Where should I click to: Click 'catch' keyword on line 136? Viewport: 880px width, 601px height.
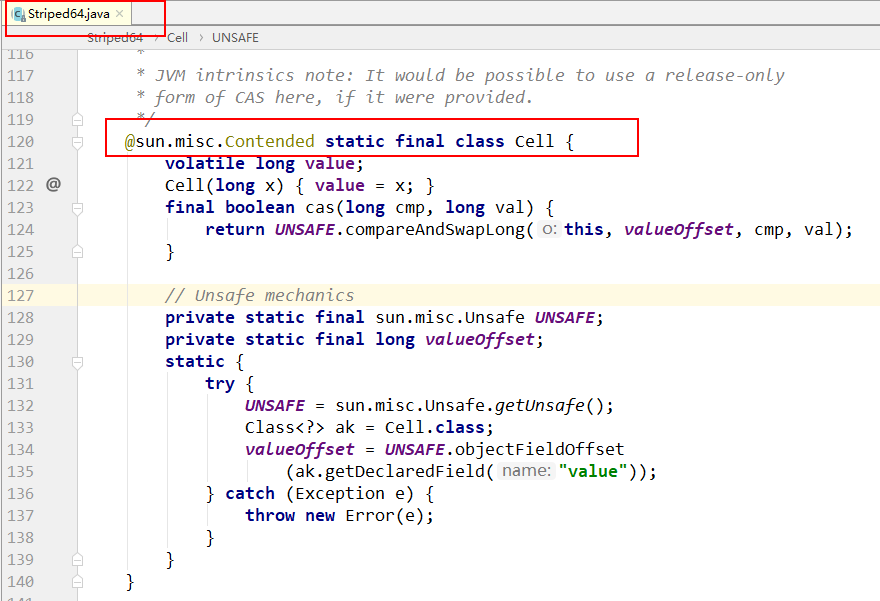click(x=250, y=493)
